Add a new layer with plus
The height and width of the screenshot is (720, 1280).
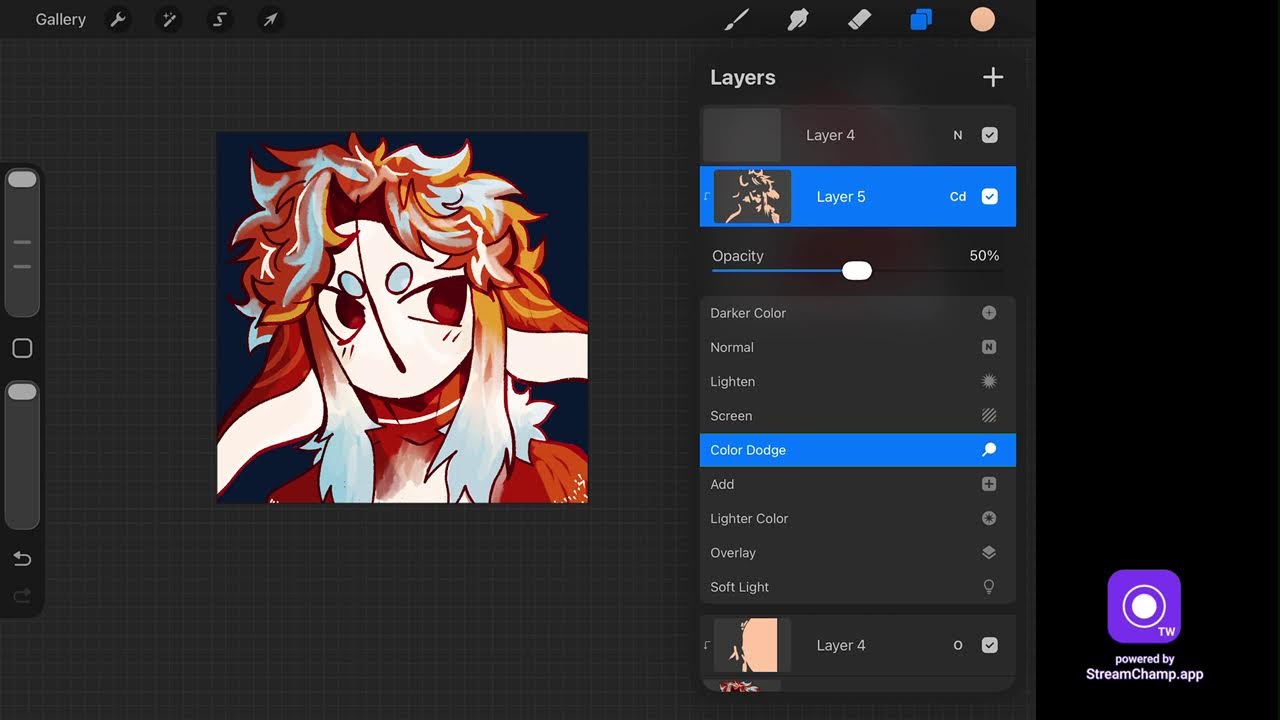pyautogui.click(x=993, y=77)
